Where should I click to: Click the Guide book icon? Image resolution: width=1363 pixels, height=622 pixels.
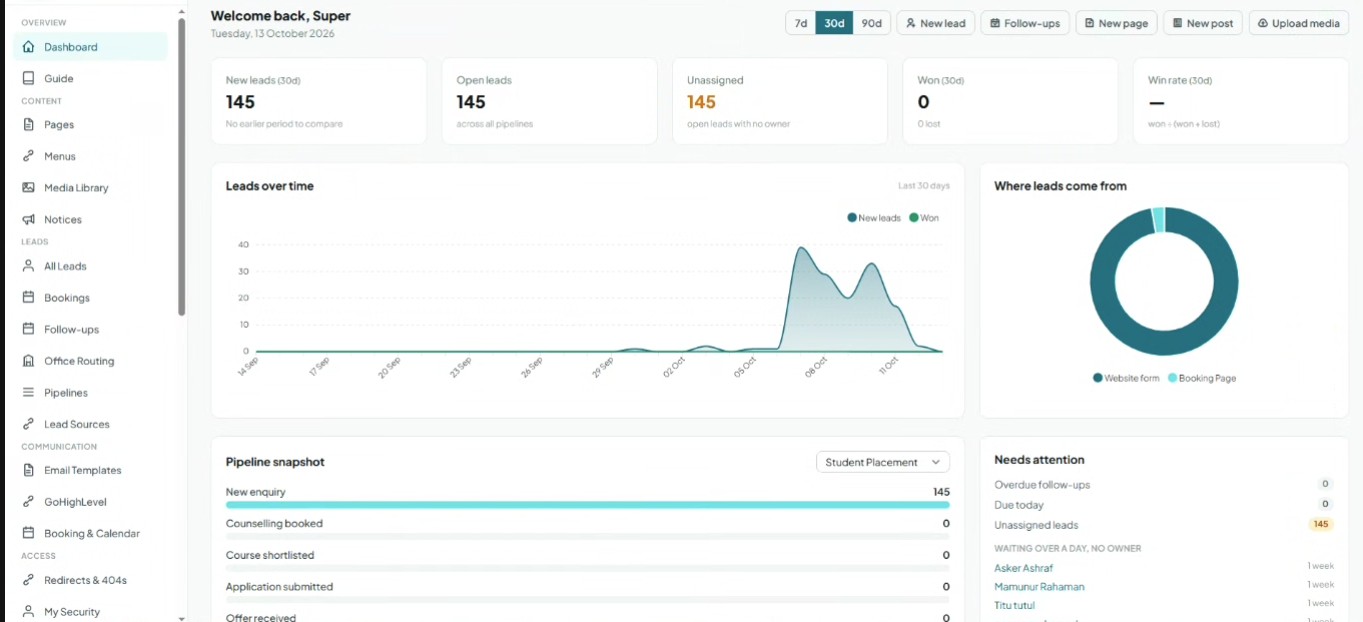pos(28,78)
